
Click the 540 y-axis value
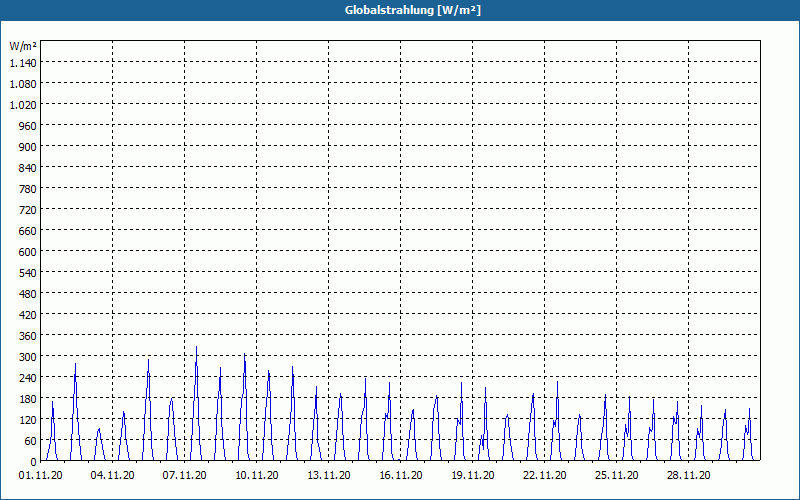click(28, 272)
